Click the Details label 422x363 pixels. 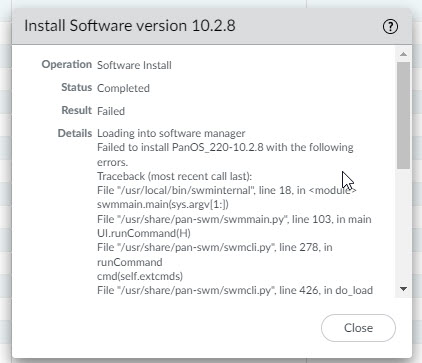[x=75, y=133]
